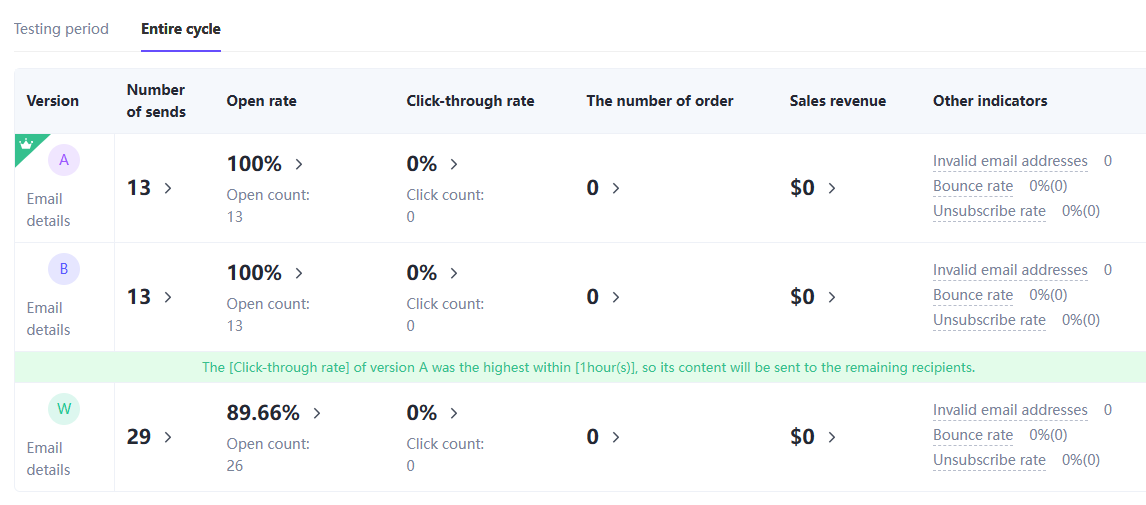Click Unsubscribe rate label in version W

989,460
